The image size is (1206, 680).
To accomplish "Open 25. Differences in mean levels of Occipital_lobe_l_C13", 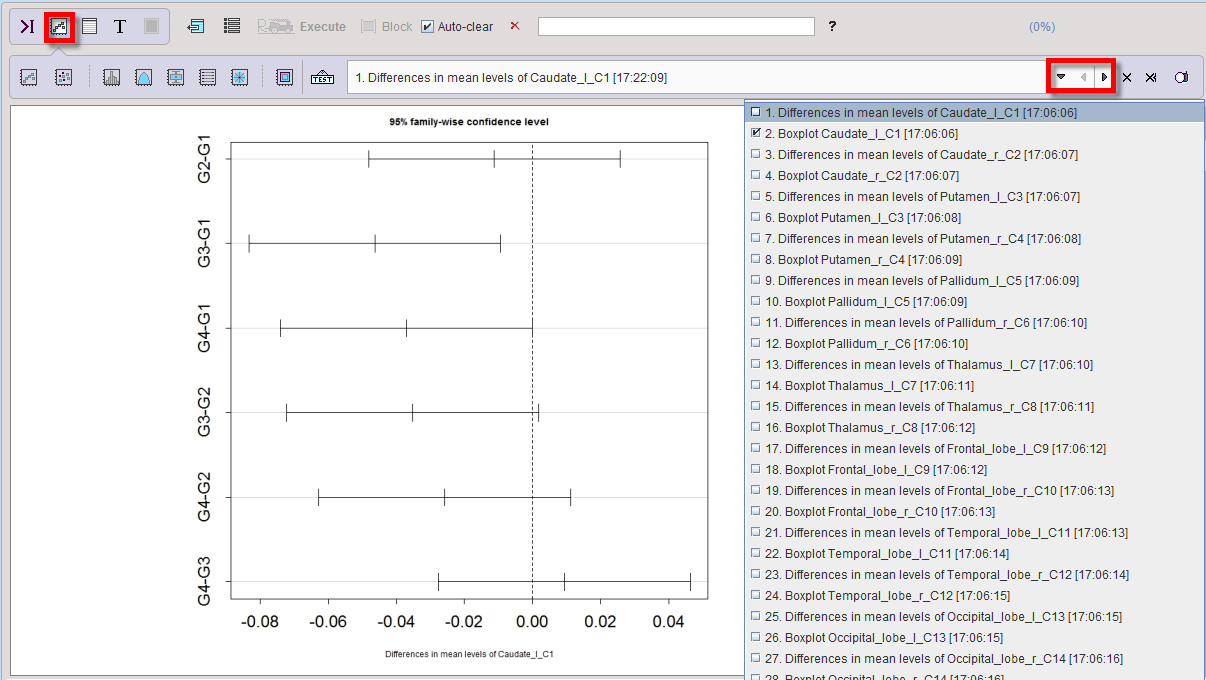I will pos(975,617).
